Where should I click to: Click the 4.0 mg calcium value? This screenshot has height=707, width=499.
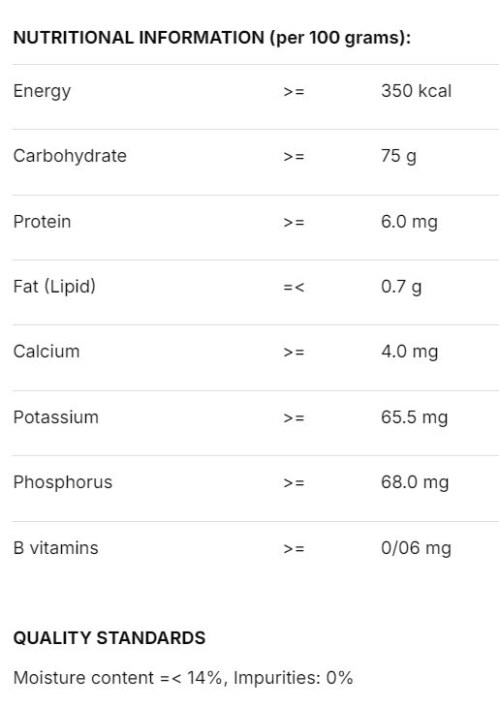(409, 352)
